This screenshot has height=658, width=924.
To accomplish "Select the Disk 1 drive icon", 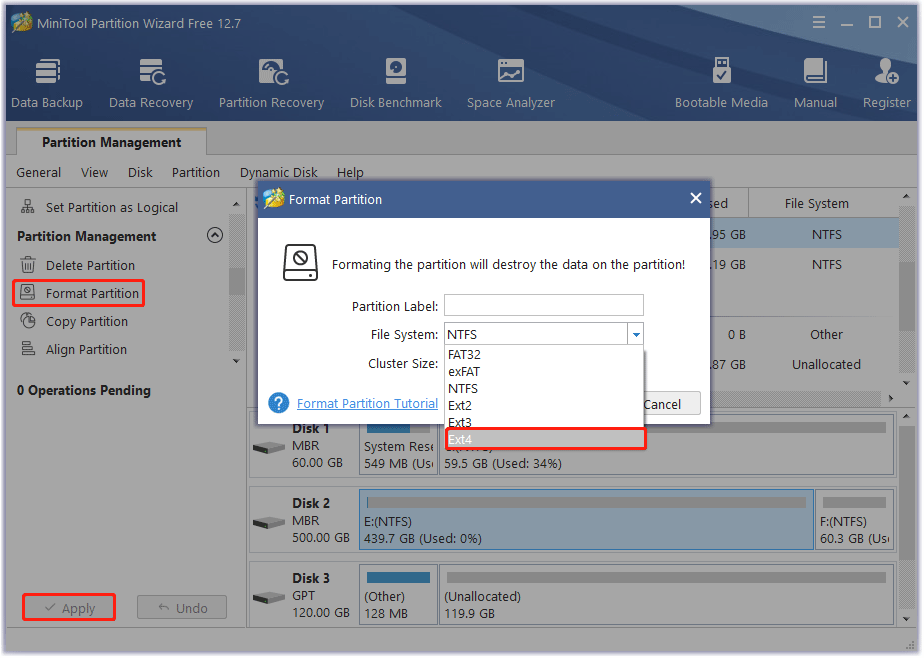I will pos(269,448).
